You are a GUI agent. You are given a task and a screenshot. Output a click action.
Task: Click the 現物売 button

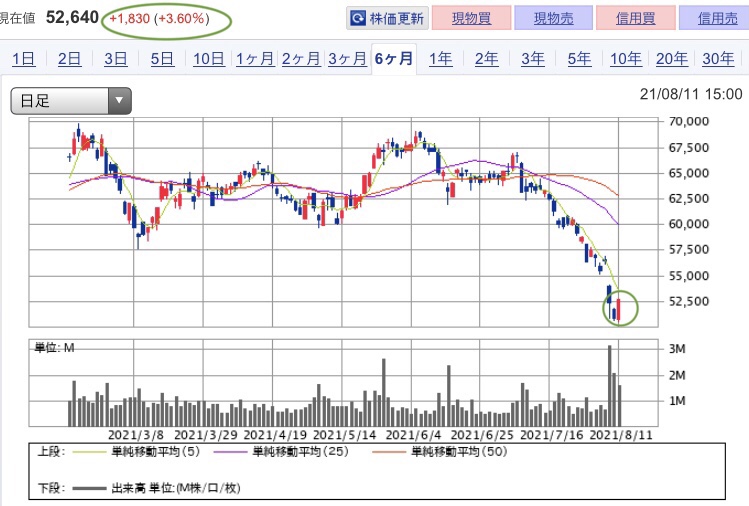coord(553,18)
